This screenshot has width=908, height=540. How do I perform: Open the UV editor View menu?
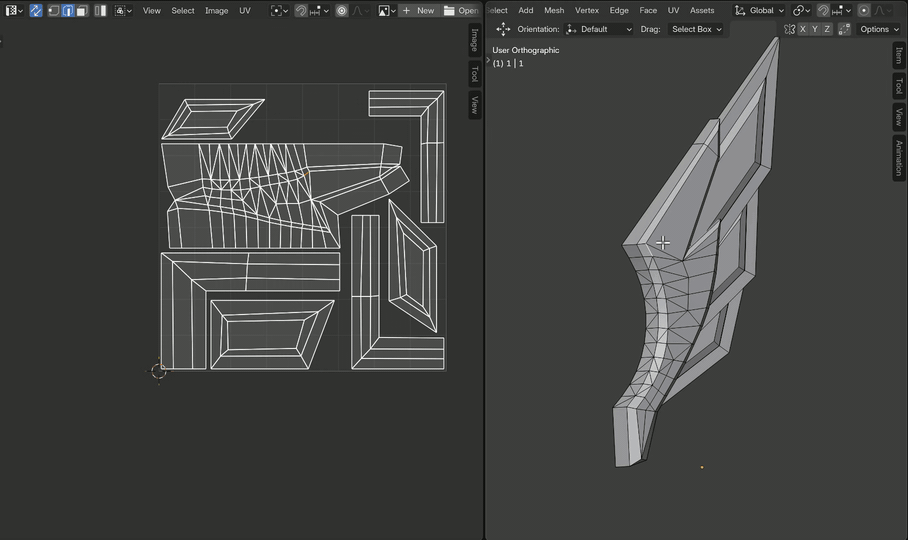pyautogui.click(x=152, y=10)
